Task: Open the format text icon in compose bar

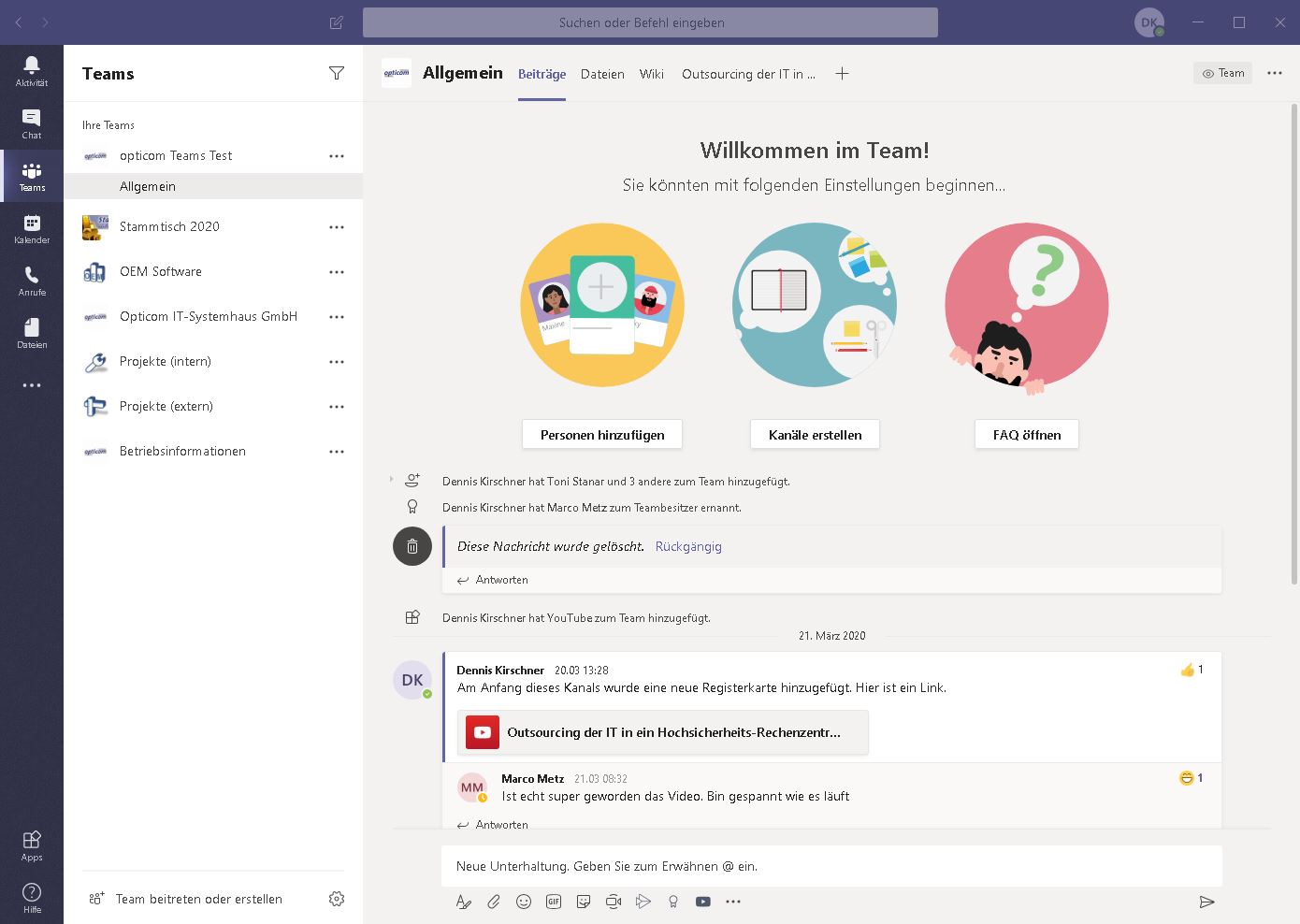Action: pos(463,902)
